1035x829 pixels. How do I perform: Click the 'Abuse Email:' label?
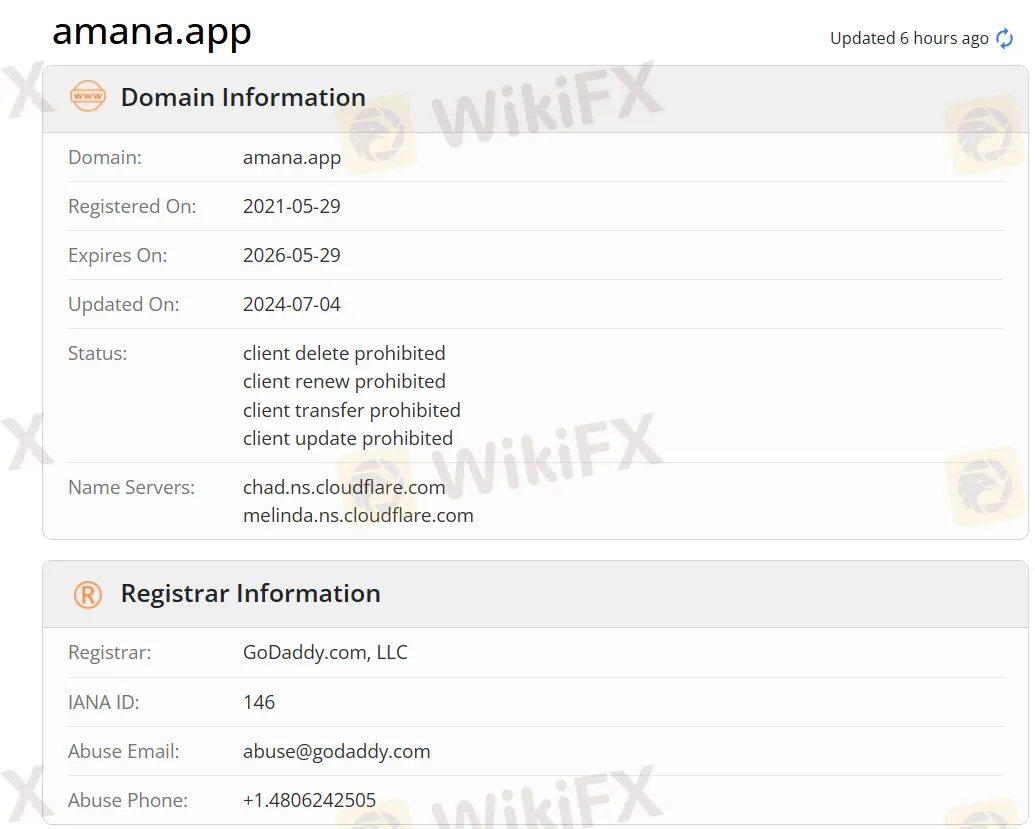tap(123, 751)
